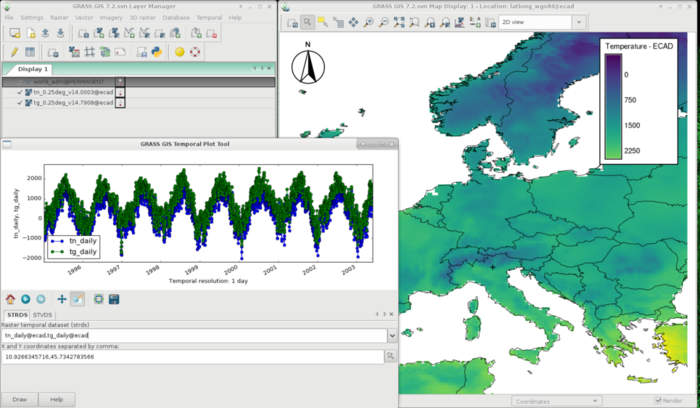Go back to previous plot view
Viewport: 700px width, 408px height.
(25, 299)
